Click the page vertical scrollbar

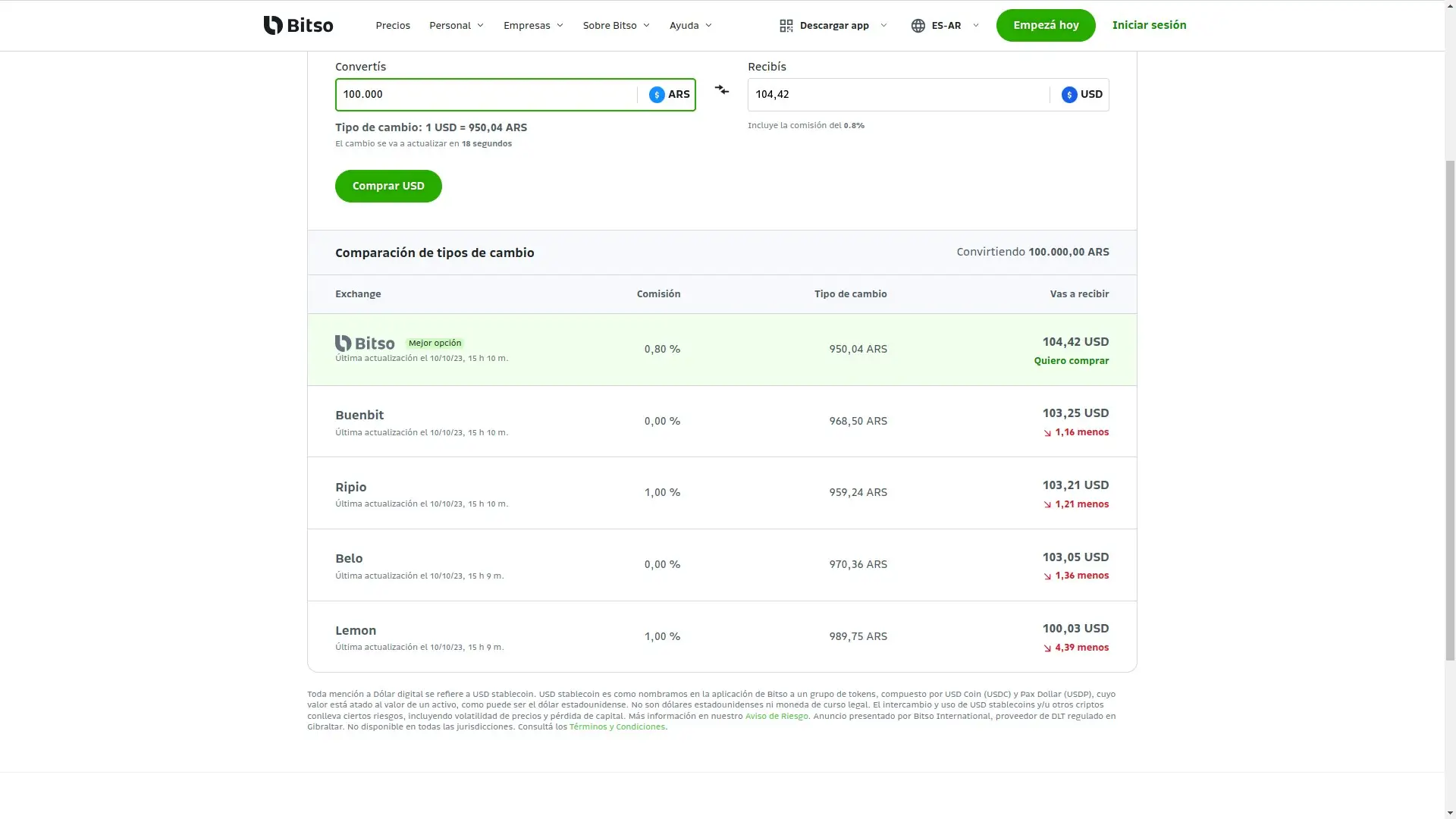[1450, 409]
